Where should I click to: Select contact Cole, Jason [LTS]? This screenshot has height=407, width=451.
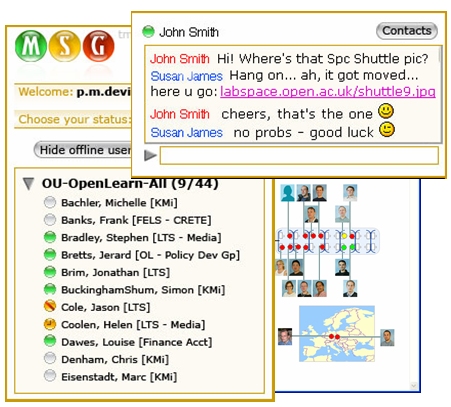[x=105, y=307]
